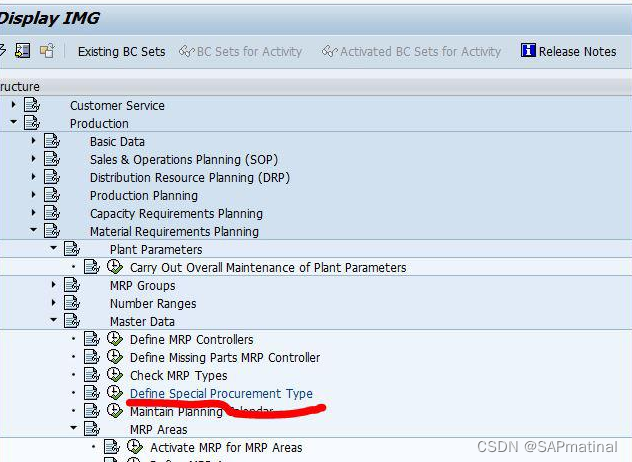The image size is (632, 462).
Task: Open documentation icon for MRP Areas
Action: coord(92,429)
